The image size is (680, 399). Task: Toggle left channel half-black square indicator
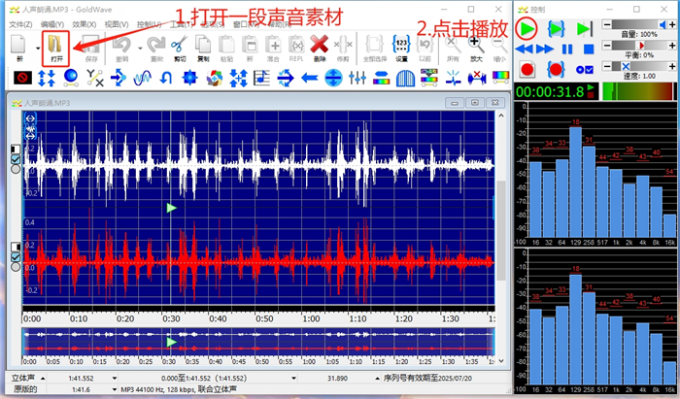pyautogui.click(x=15, y=149)
